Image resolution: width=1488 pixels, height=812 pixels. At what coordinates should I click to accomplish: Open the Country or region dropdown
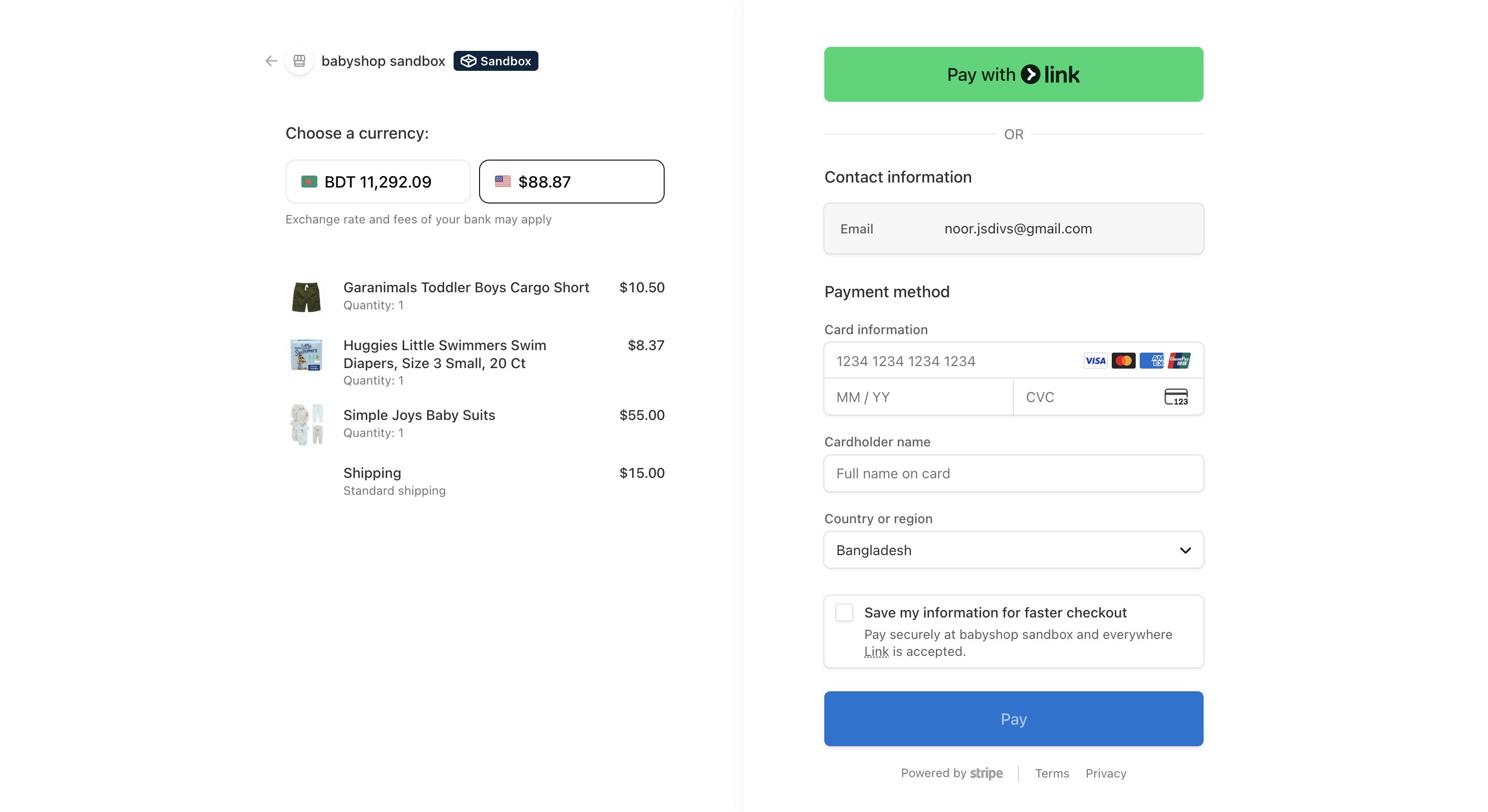coord(1013,550)
